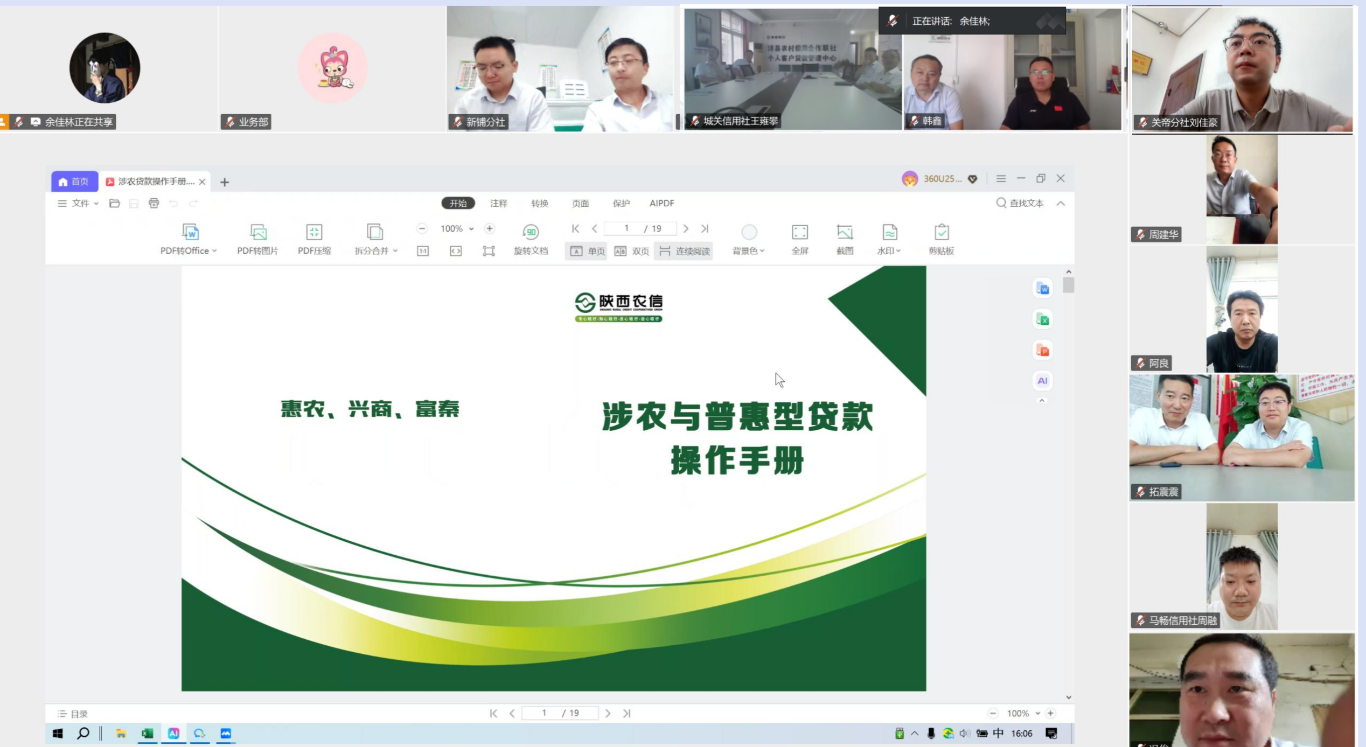Go to next page in bottom bar
Screen dimensions: 1366x747
608,713
